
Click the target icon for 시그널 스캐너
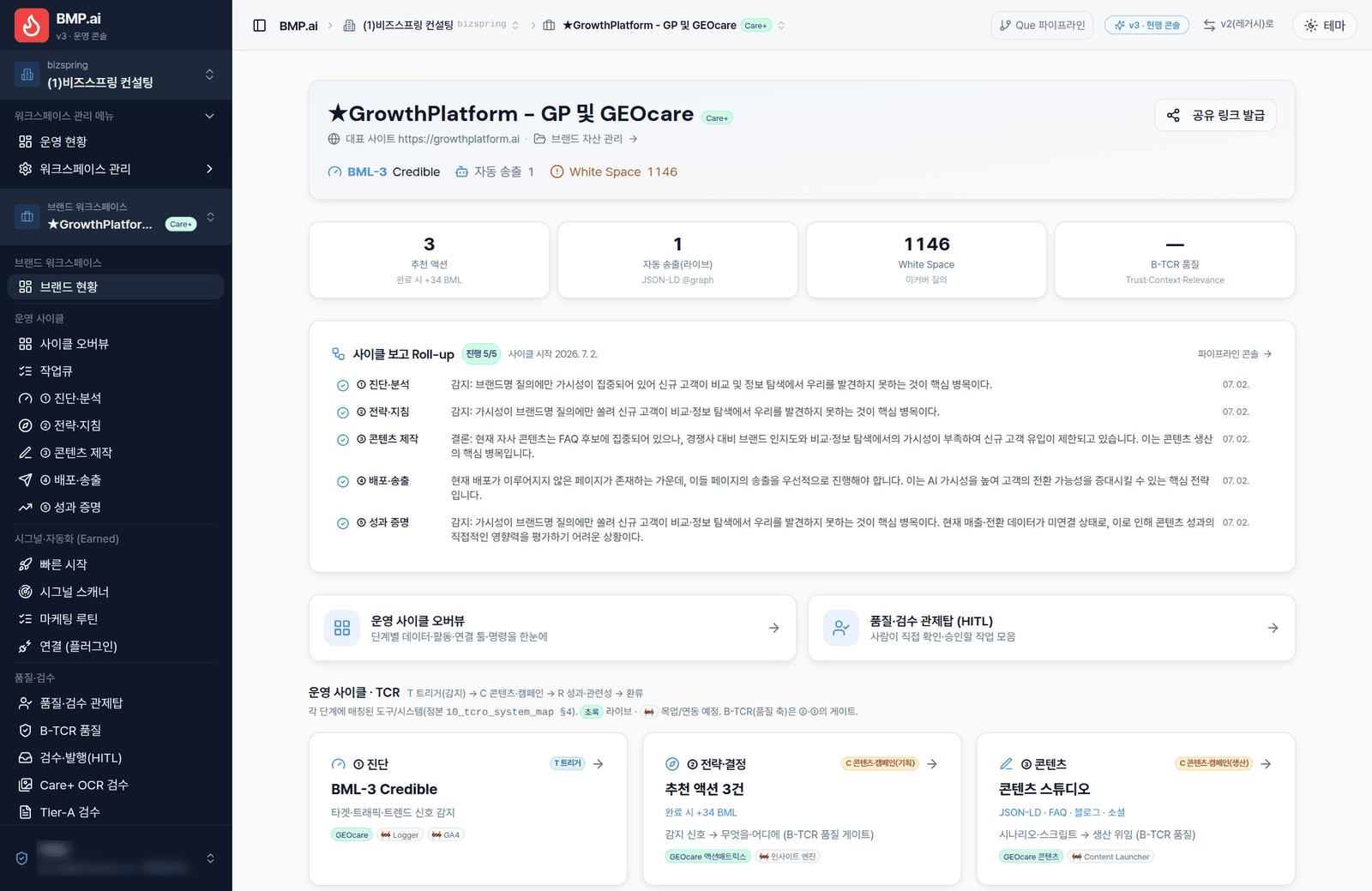pos(26,592)
